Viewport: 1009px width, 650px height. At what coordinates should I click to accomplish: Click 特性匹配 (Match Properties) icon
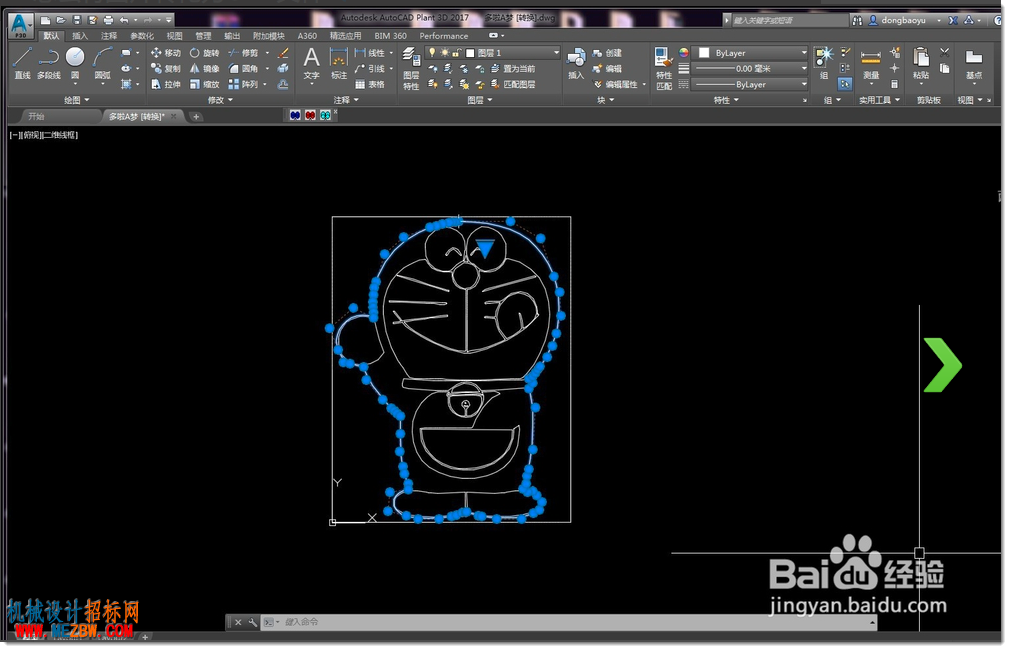[664, 68]
